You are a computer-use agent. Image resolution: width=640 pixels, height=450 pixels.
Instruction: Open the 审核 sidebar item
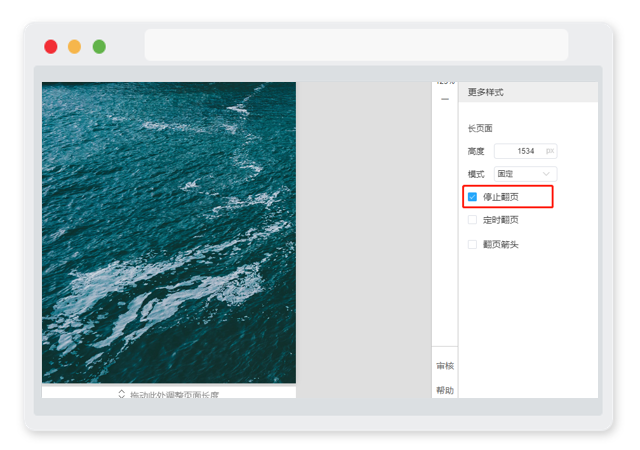tap(445, 365)
